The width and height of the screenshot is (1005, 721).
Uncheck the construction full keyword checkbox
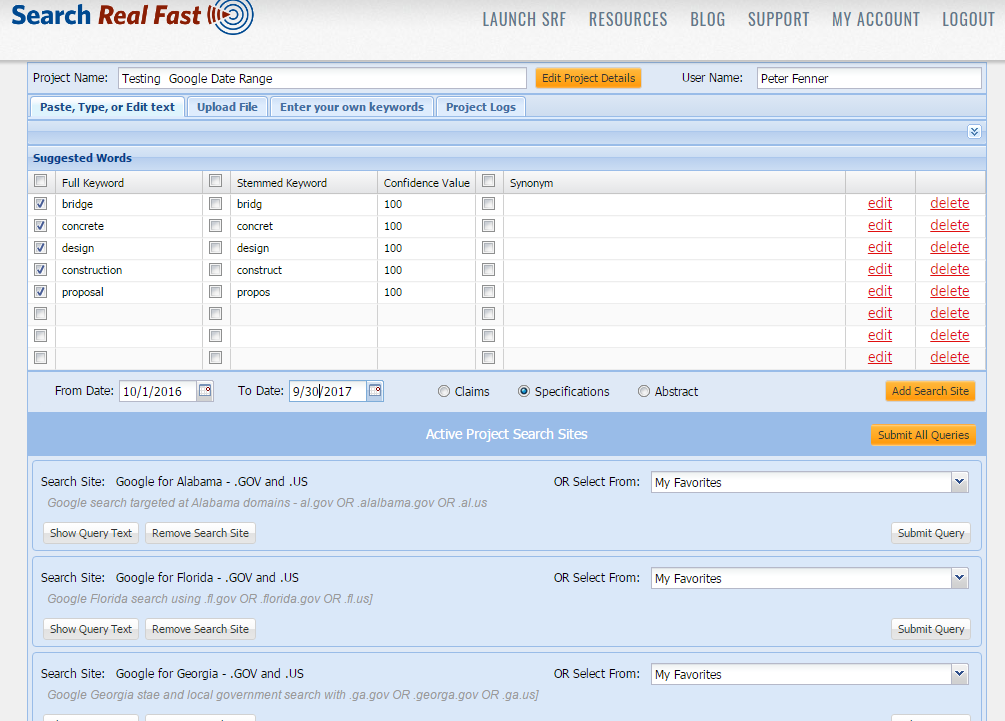pos(40,270)
